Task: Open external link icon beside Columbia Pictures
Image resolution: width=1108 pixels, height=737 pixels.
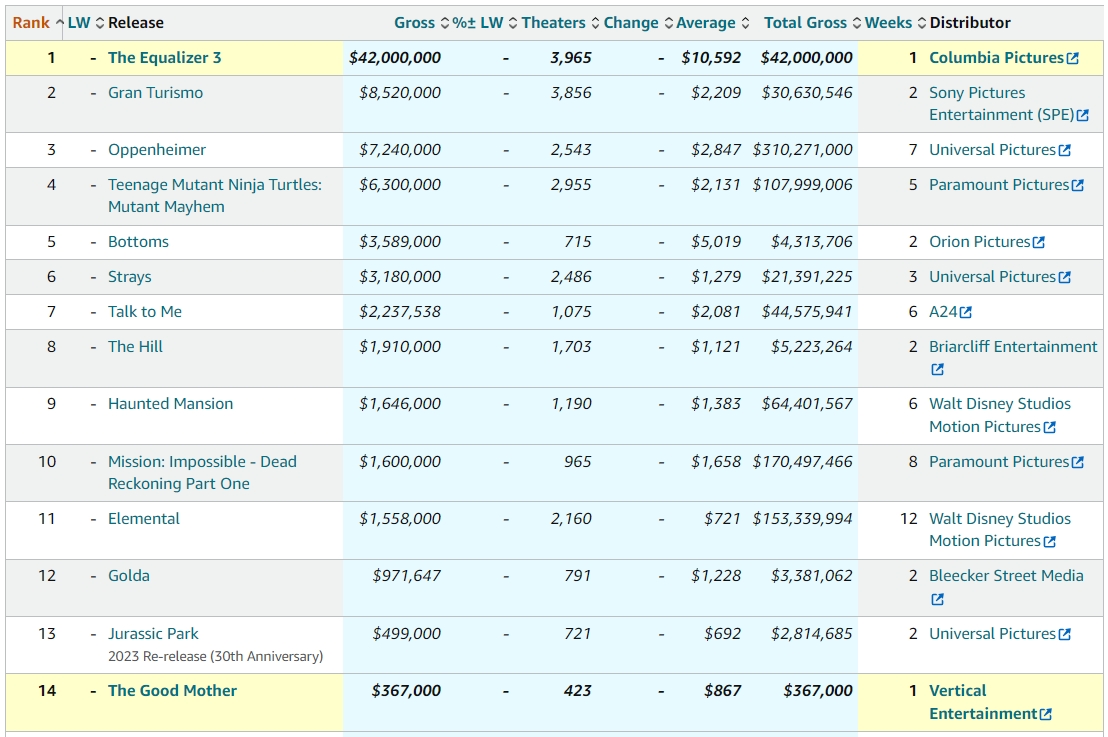Action: 1073,58
